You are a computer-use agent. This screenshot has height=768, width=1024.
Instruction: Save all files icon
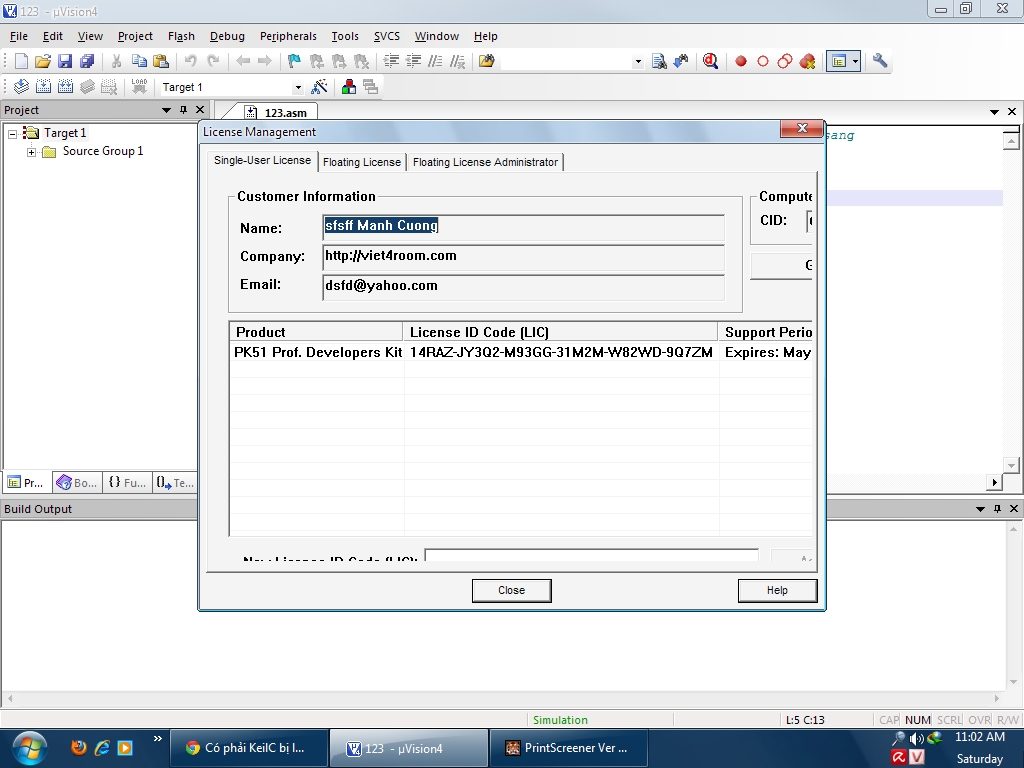click(x=87, y=61)
